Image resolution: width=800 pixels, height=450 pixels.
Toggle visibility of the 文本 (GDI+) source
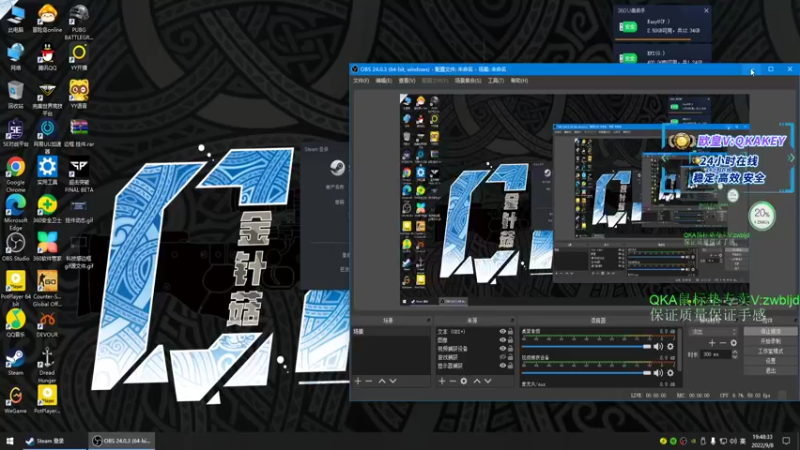(x=503, y=332)
